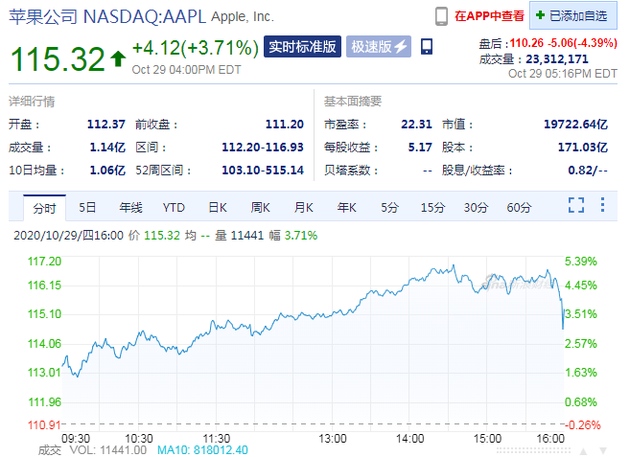Select the 15分 interval tab
The width and height of the screenshot is (630, 457).
coord(433,207)
